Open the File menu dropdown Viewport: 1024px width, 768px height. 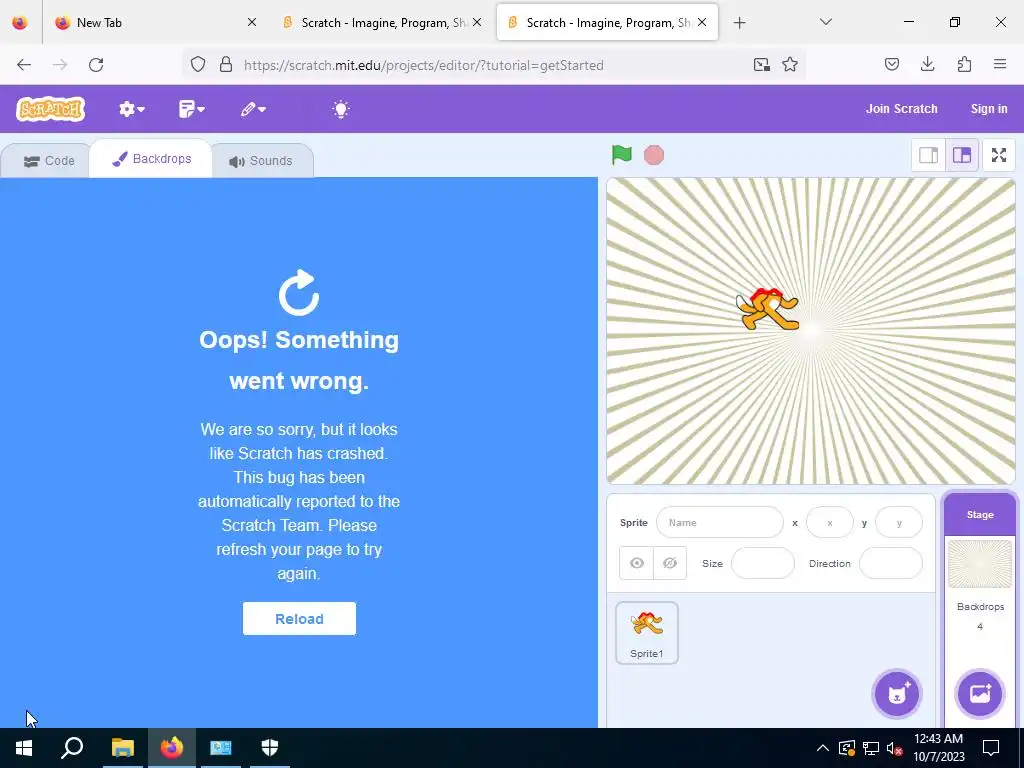191,109
